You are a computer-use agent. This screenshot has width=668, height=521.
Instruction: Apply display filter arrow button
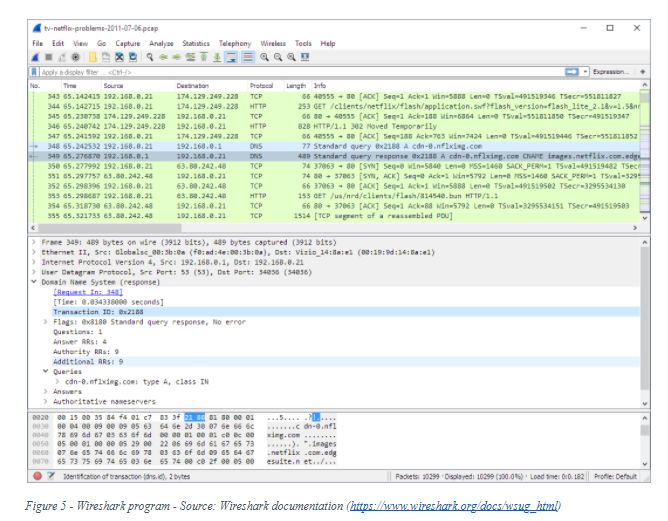572,72
